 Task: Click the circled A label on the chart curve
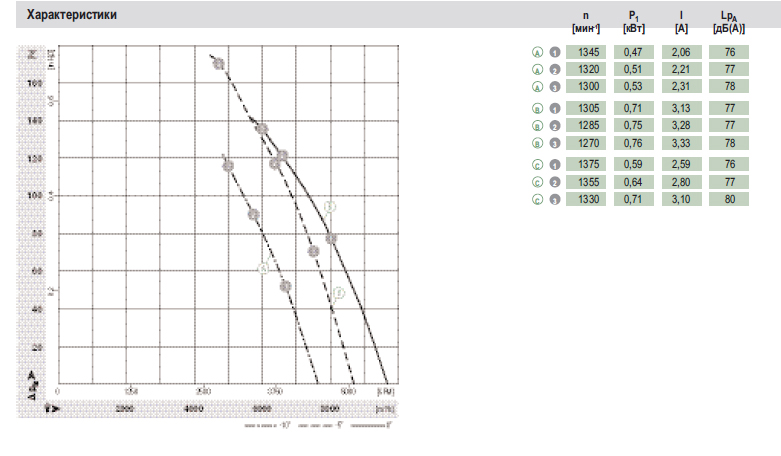(265, 267)
